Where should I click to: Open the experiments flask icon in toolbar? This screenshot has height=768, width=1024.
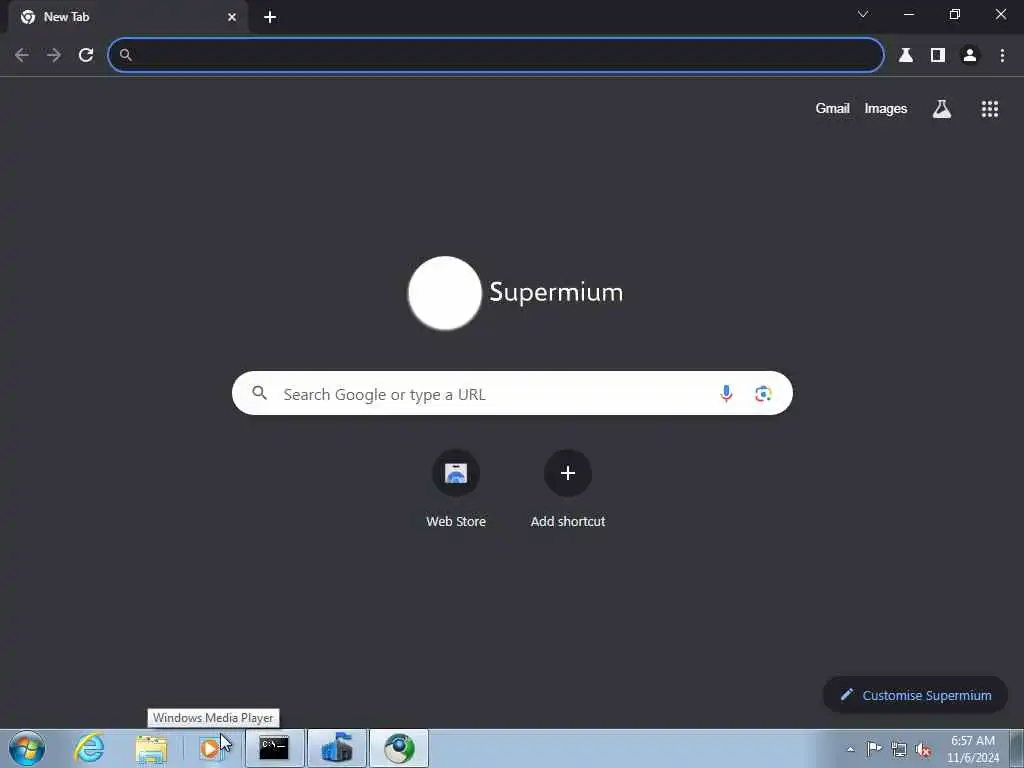pyautogui.click(x=906, y=55)
